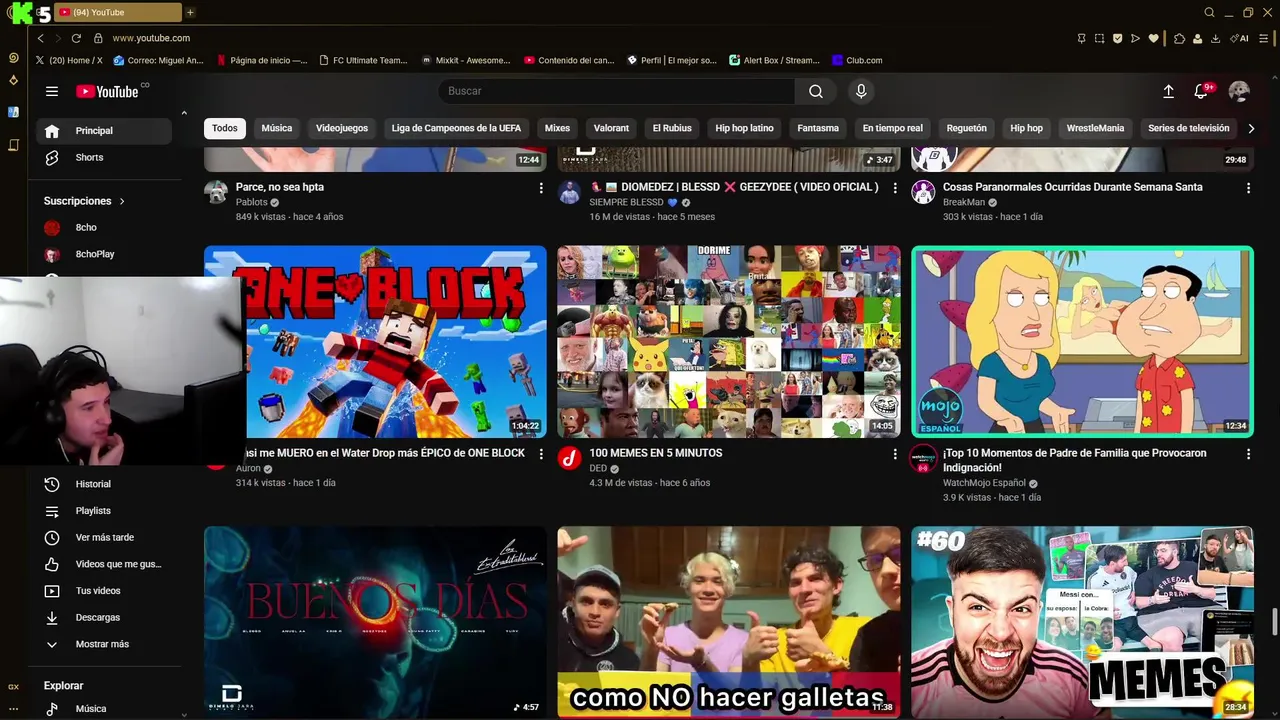
Task: Open the browser AI assistant icon
Action: point(1241,38)
